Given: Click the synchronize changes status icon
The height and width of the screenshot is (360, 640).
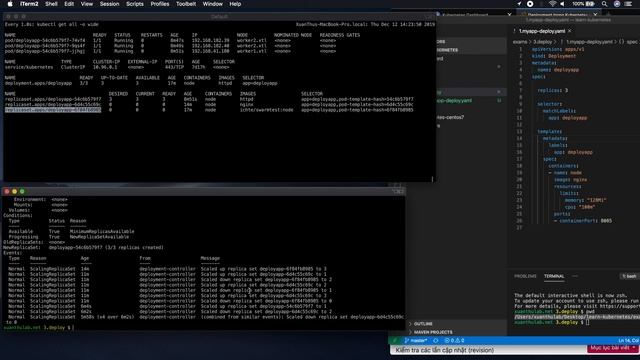Looking at the screenshot, I should (x=436, y=340).
